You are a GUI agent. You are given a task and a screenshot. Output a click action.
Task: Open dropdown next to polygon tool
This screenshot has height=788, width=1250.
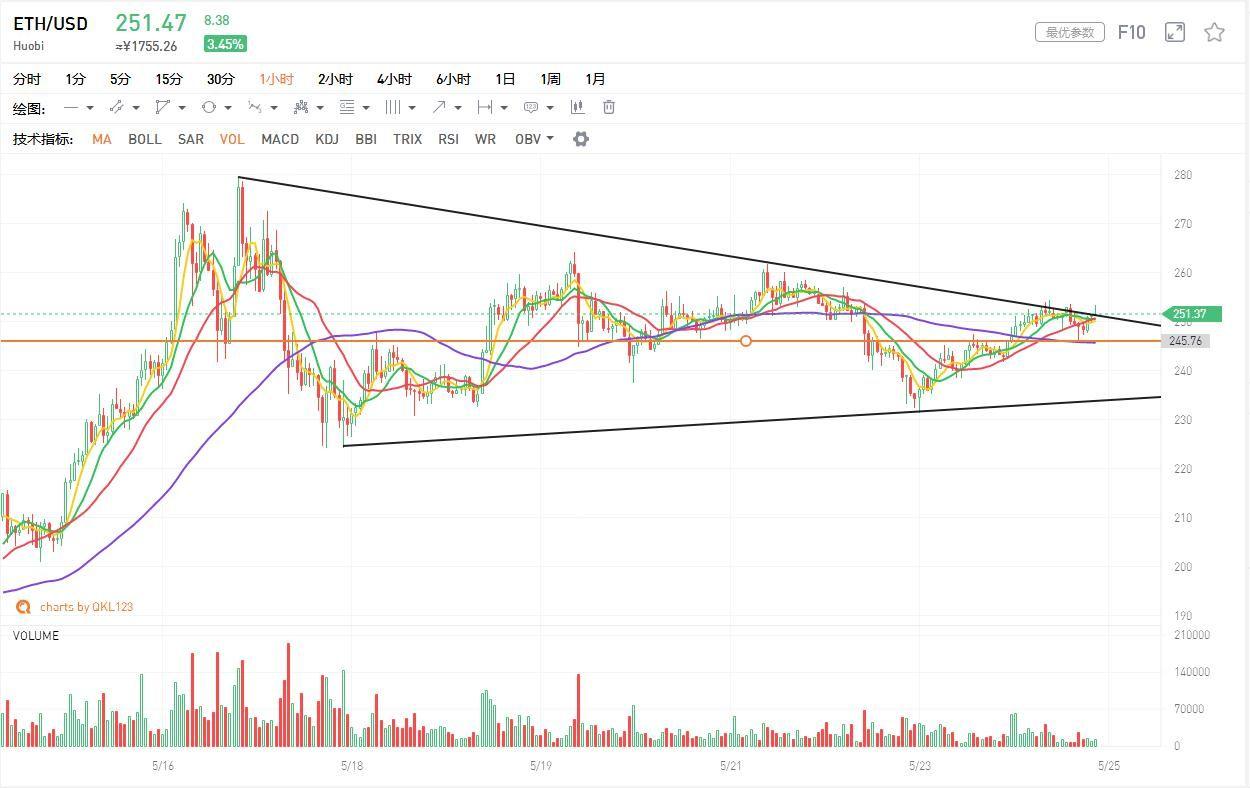tap(182, 108)
